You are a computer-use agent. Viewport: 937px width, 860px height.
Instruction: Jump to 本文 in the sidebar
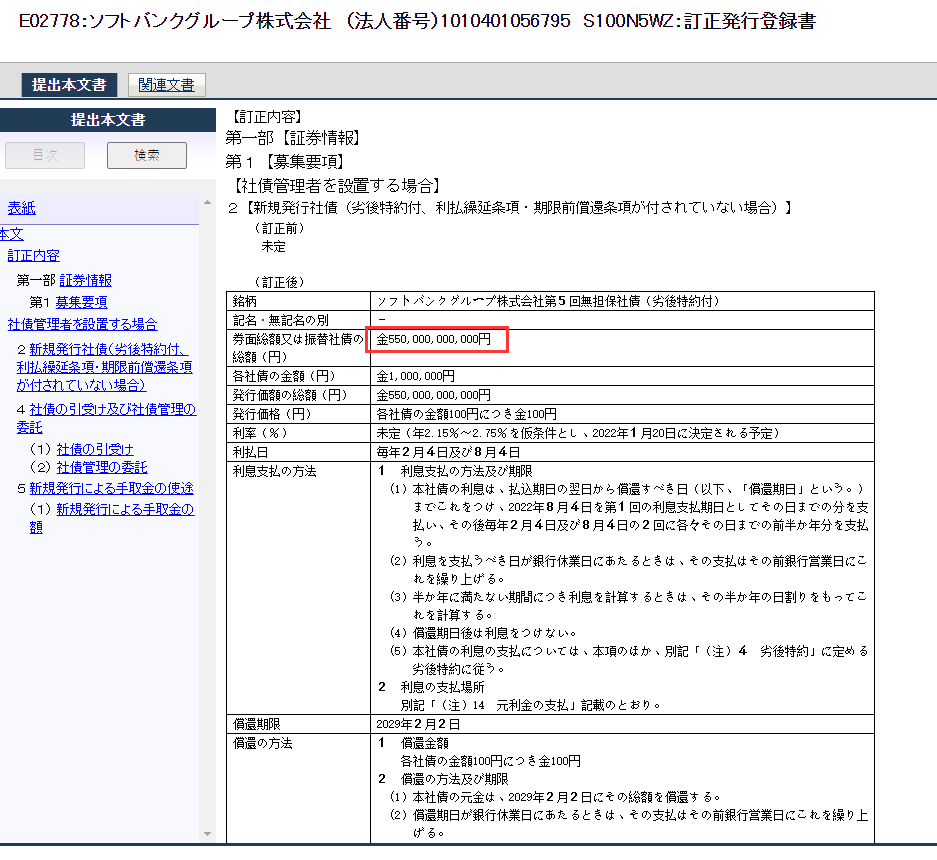click(11, 233)
